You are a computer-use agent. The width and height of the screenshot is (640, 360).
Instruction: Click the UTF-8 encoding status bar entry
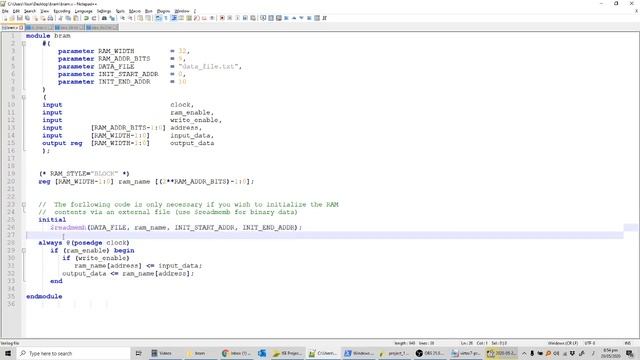(x=590, y=343)
